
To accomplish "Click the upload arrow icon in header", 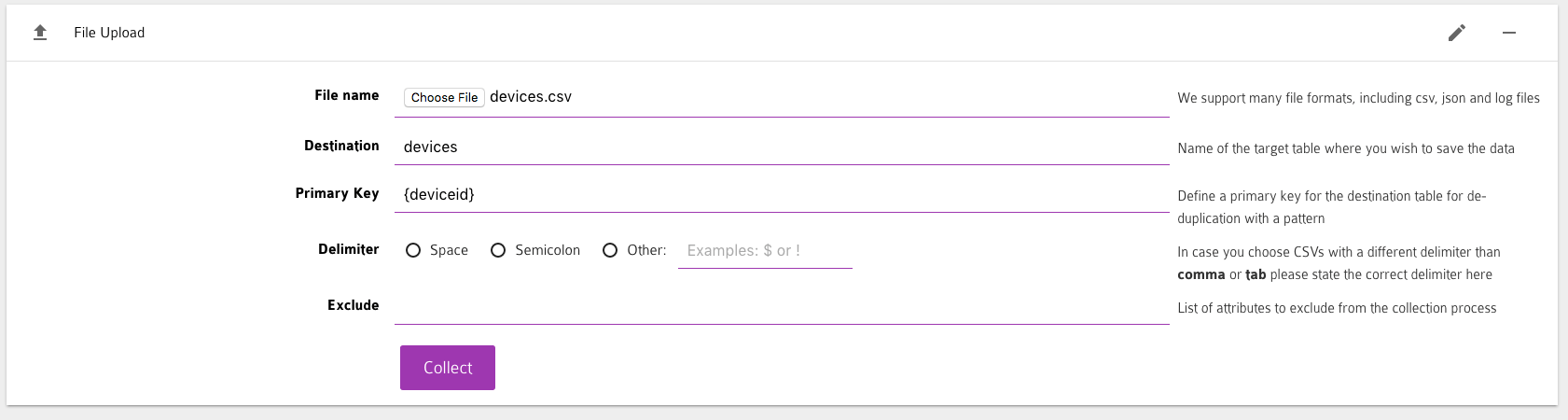I will [40, 33].
